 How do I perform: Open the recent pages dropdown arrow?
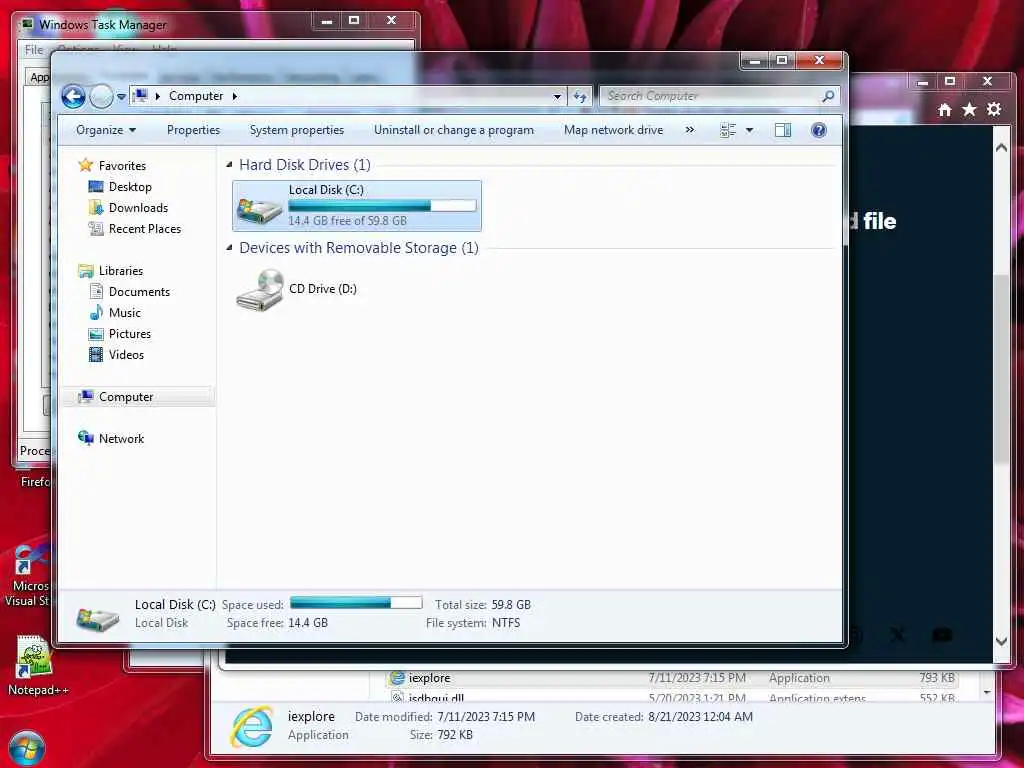pyautogui.click(x=121, y=97)
